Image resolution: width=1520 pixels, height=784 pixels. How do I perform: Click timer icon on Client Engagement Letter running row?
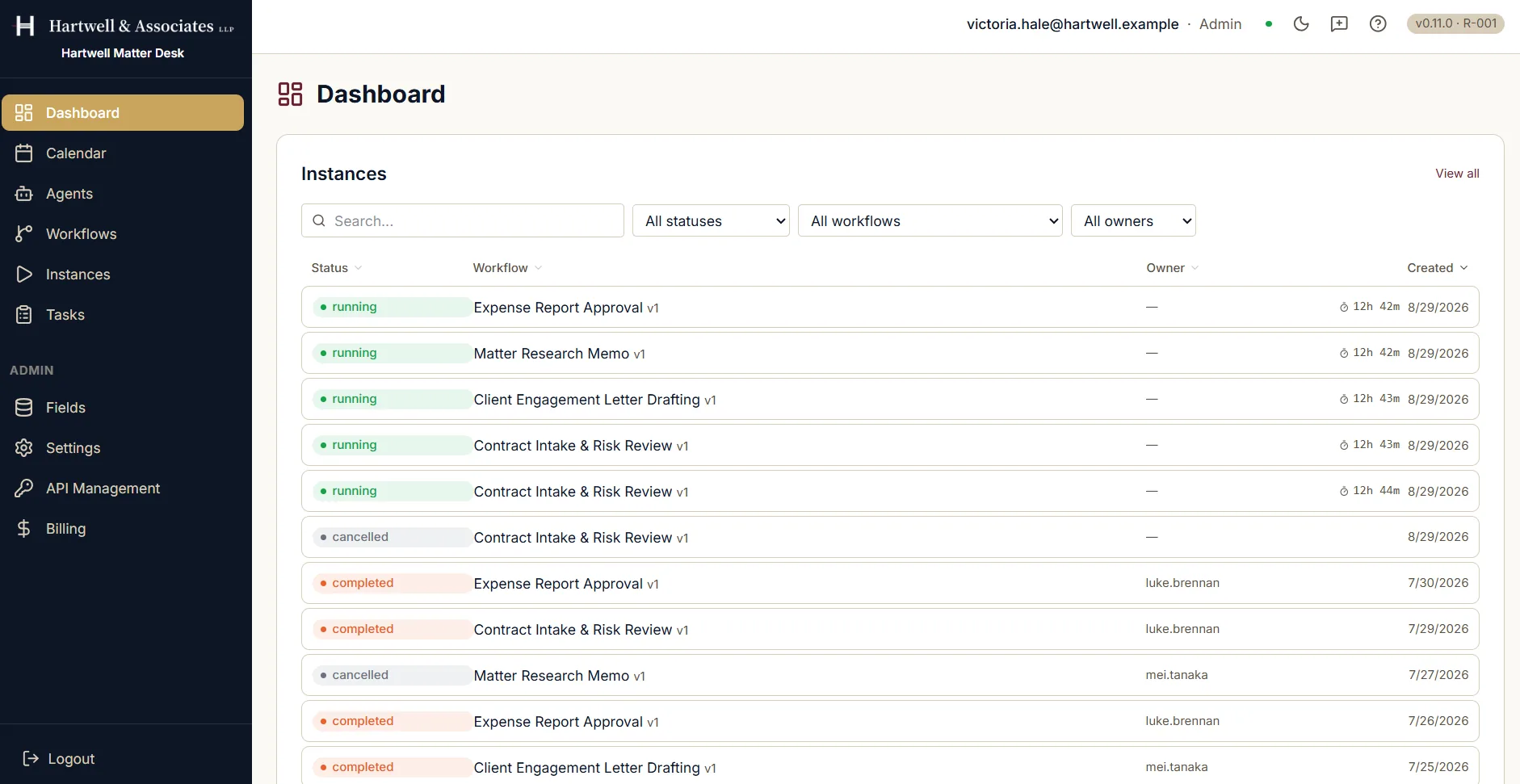click(1344, 399)
